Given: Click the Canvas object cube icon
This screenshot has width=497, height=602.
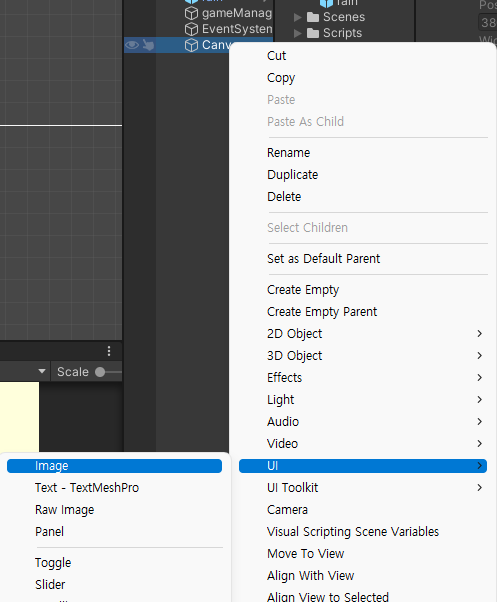Looking at the screenshot, I should click(x=191, y=45).
